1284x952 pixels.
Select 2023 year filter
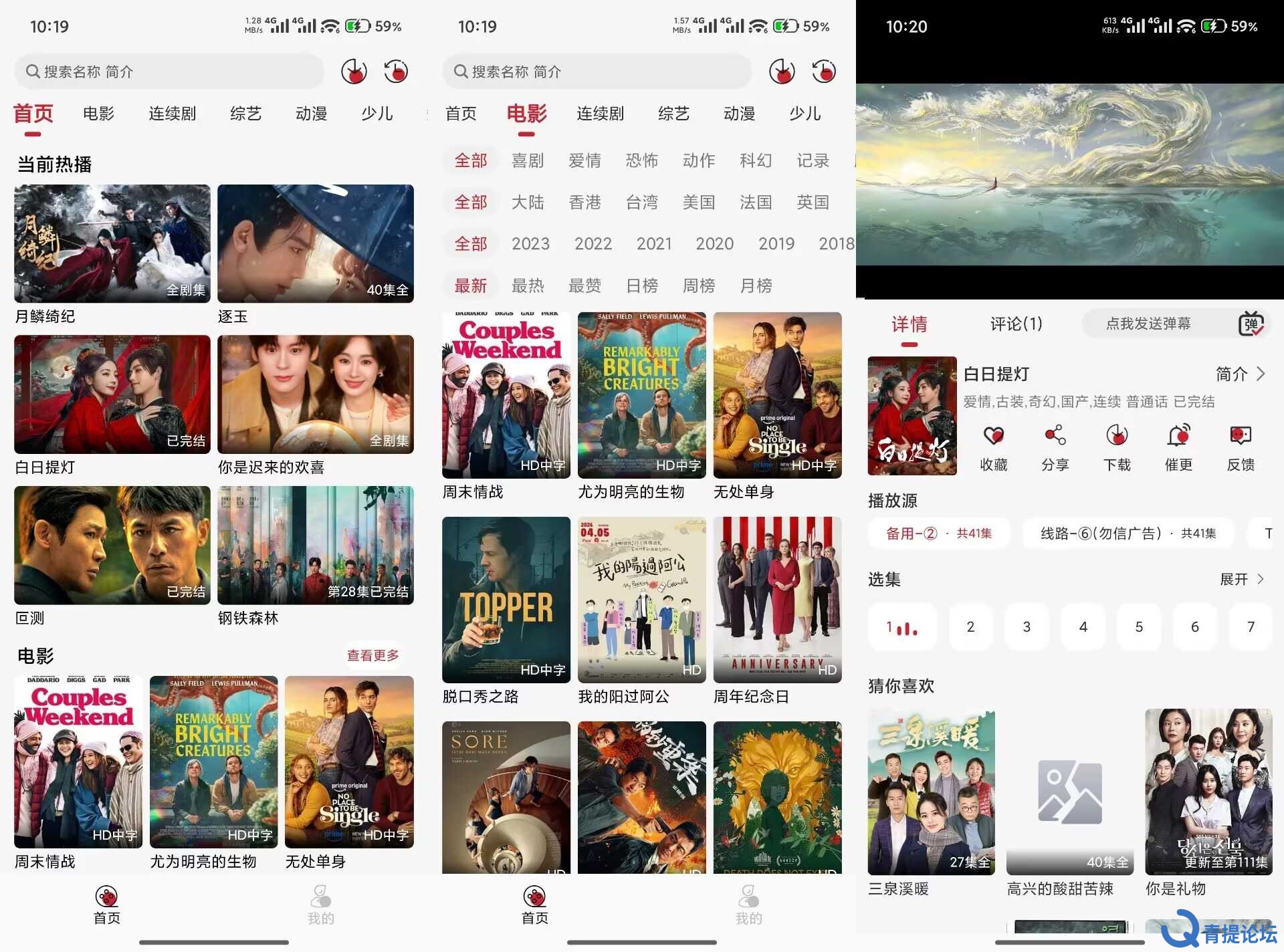tap(531, 244)
